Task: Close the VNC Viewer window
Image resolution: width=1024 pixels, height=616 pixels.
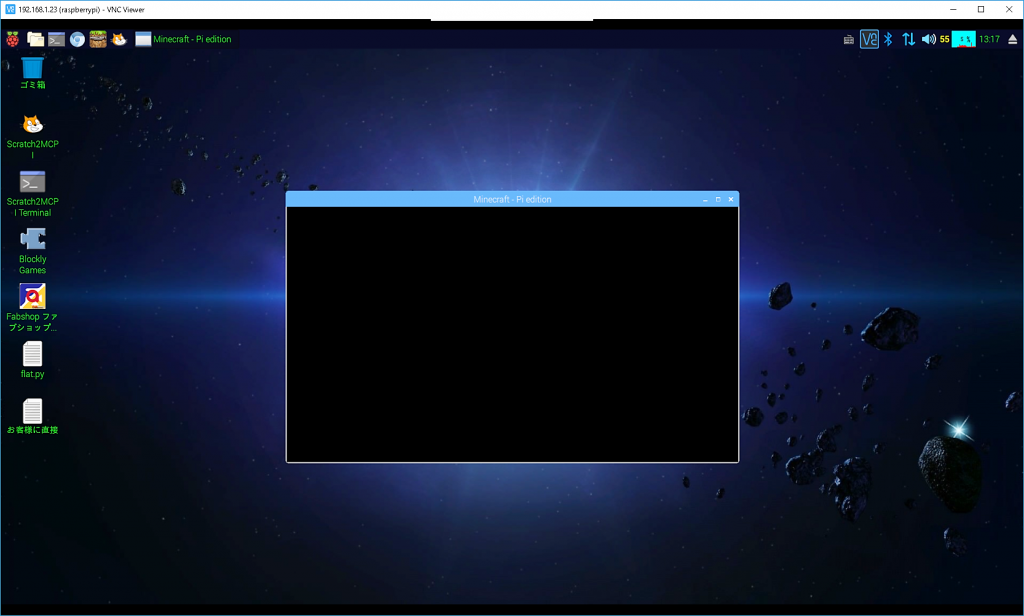Action: coord(1009,9)
